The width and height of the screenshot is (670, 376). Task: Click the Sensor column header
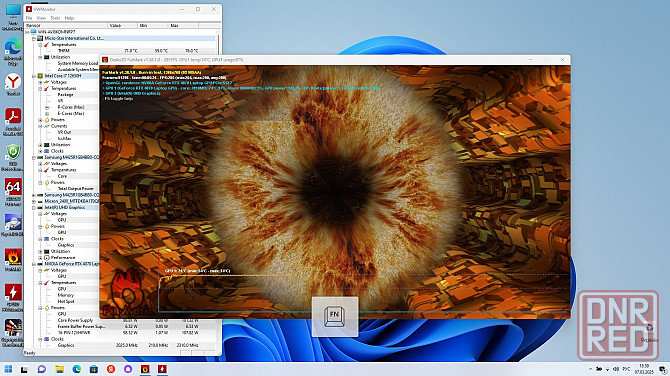[x=66, y=26]
